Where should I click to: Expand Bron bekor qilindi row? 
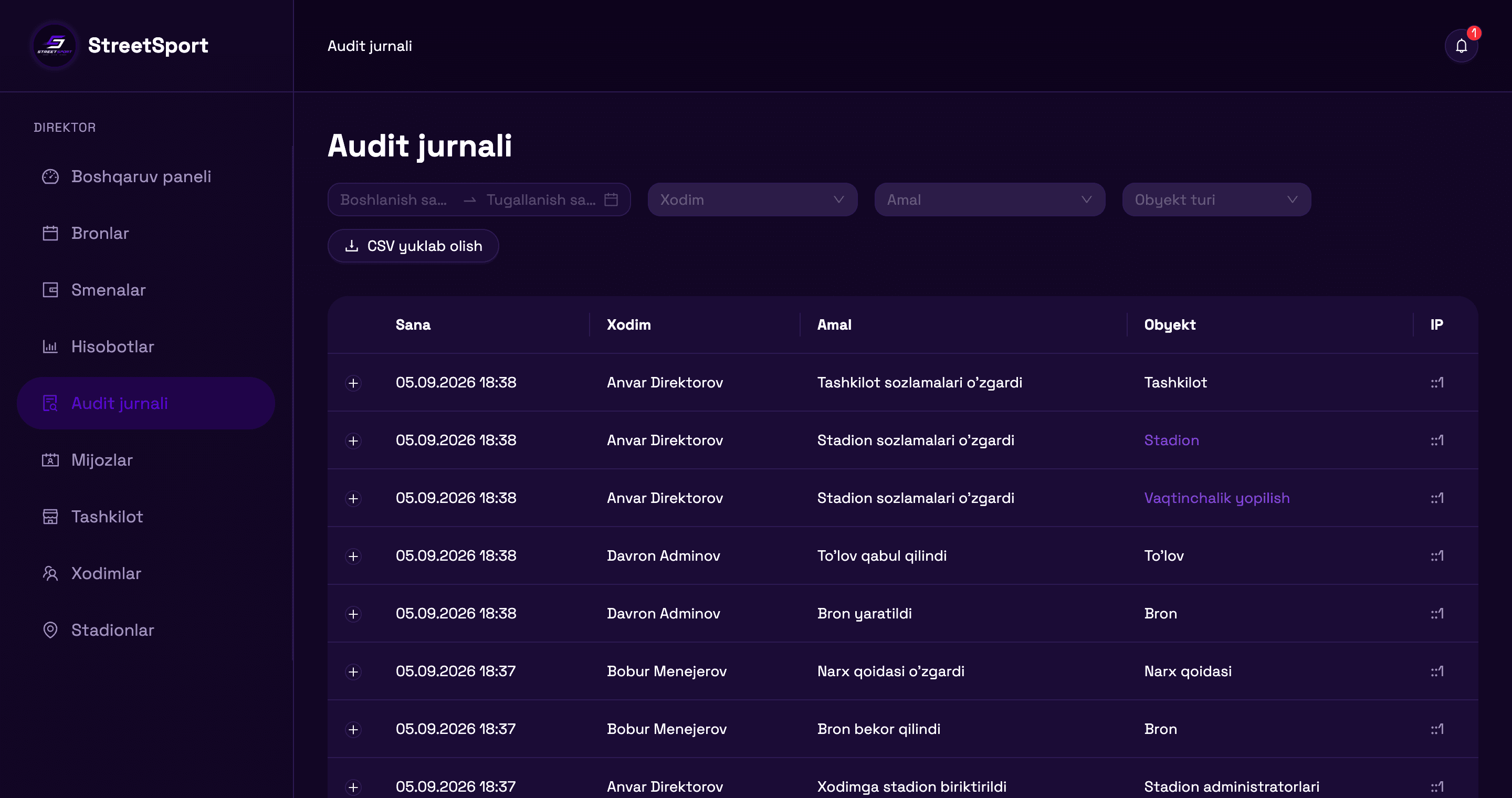353,729
